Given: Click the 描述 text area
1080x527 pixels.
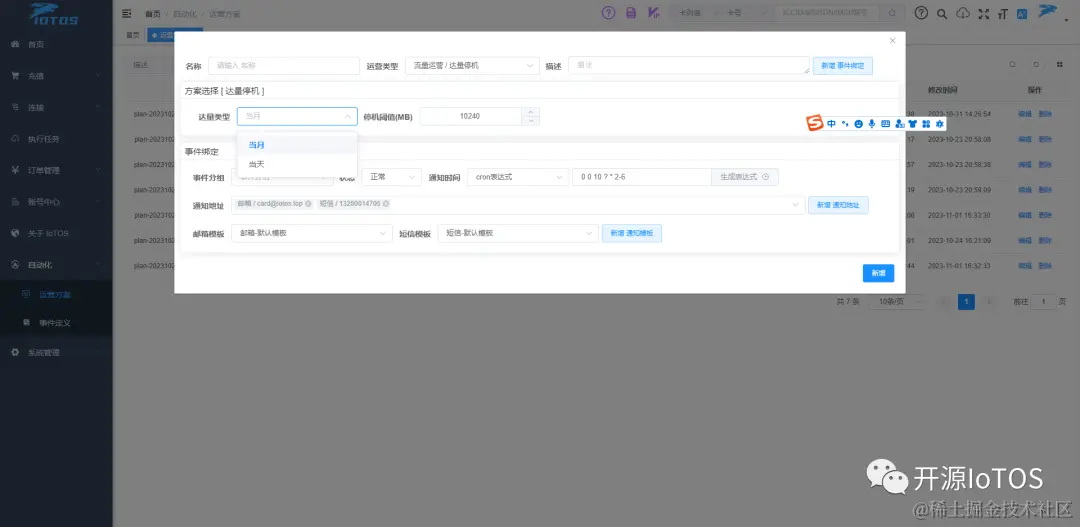Looking at the screenshot, I should pos(689,65).
